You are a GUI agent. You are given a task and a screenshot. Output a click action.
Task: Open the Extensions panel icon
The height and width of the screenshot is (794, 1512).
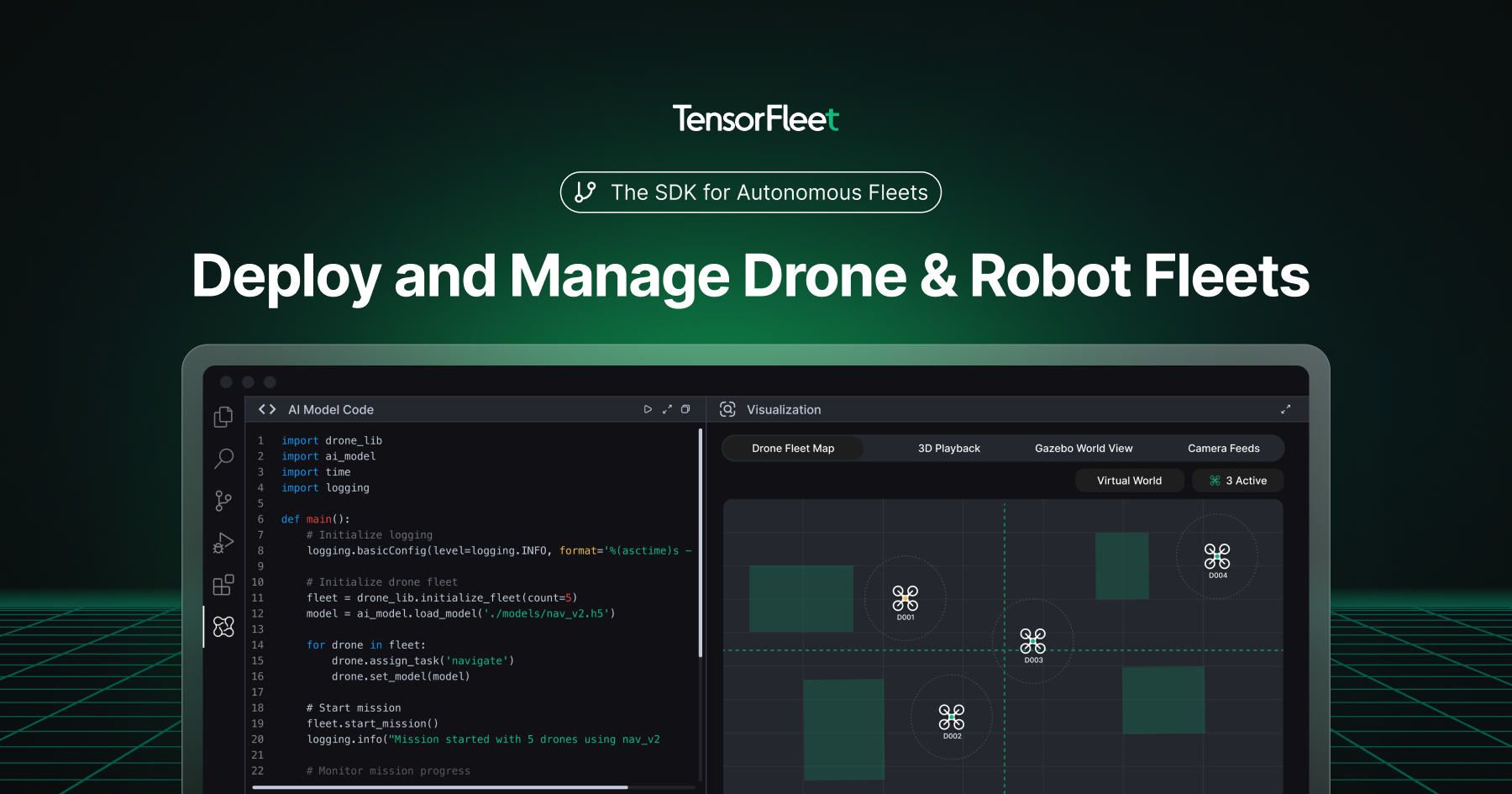pos(223,585)
